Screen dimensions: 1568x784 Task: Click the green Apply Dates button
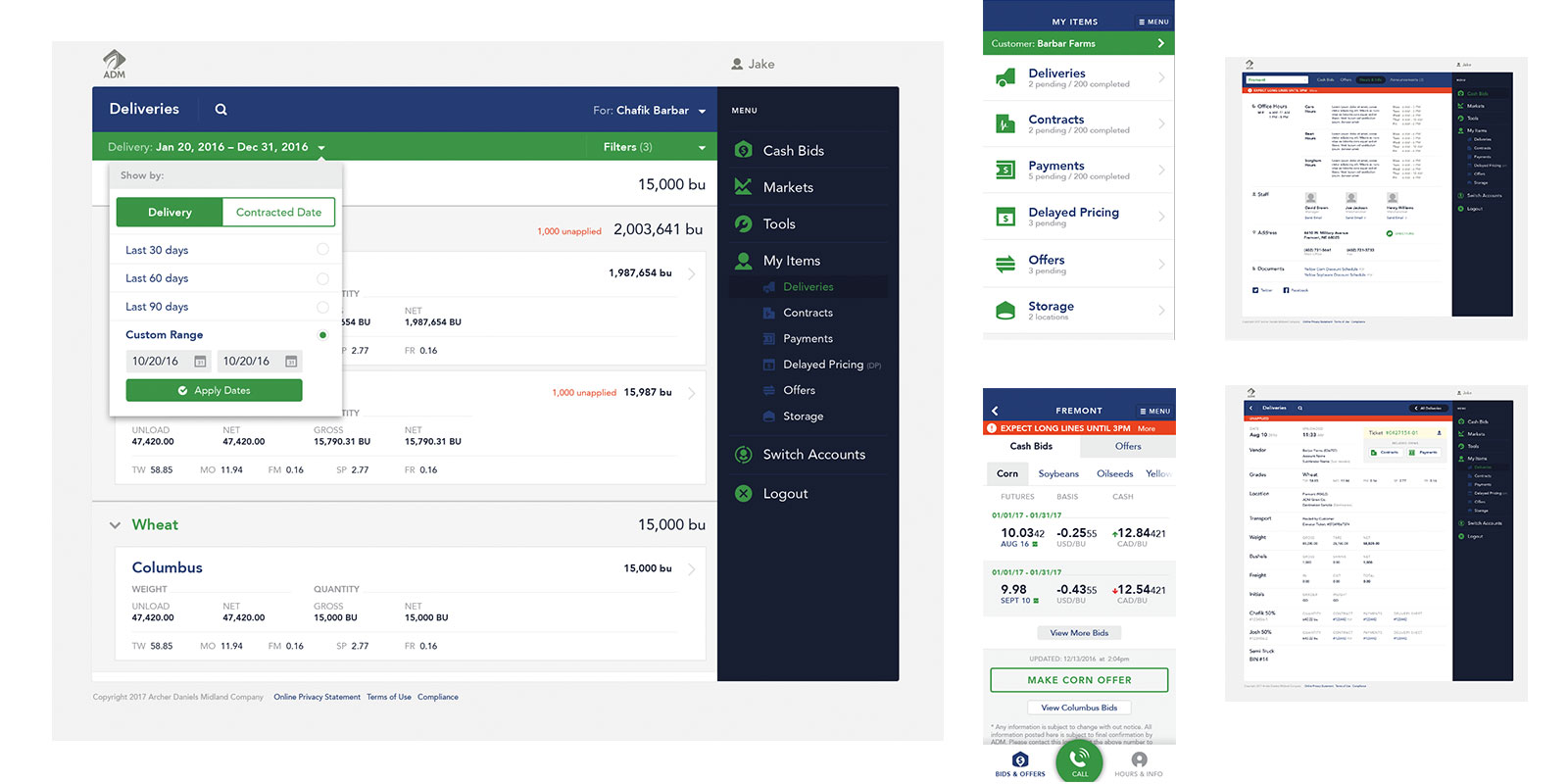(214, 390)
